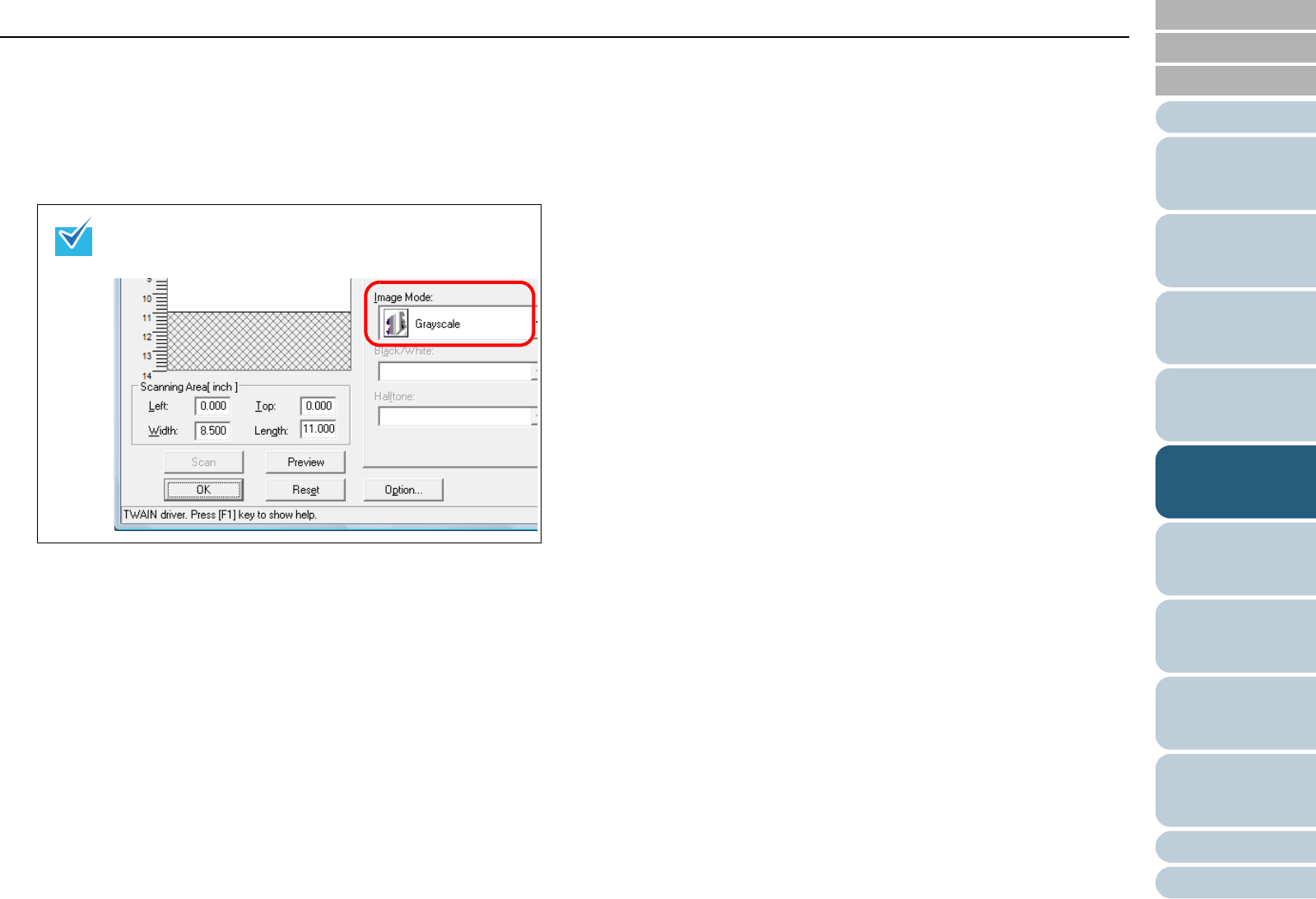1316x899 pixels.
Task: Click the Scan button
Action: pyautogui.click(x=203, y=462)
